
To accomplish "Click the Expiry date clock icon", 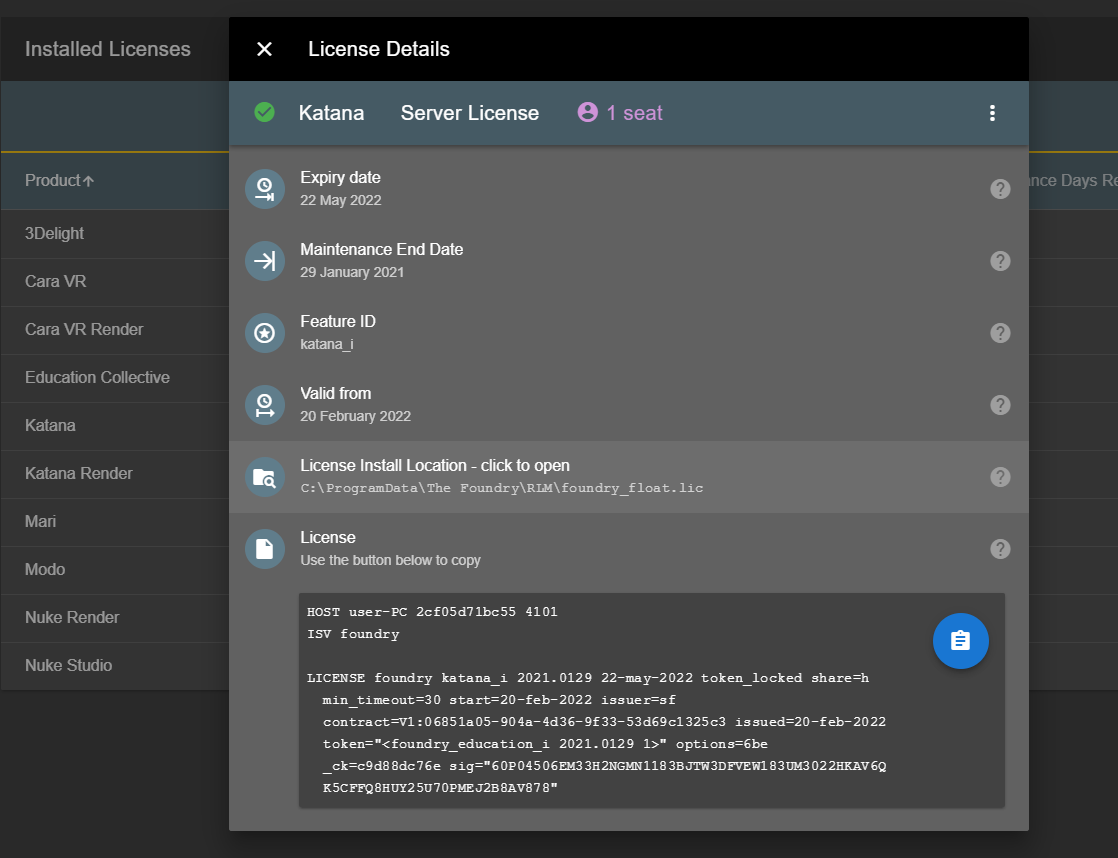I will pyautogui.click(x=265, y=189).
